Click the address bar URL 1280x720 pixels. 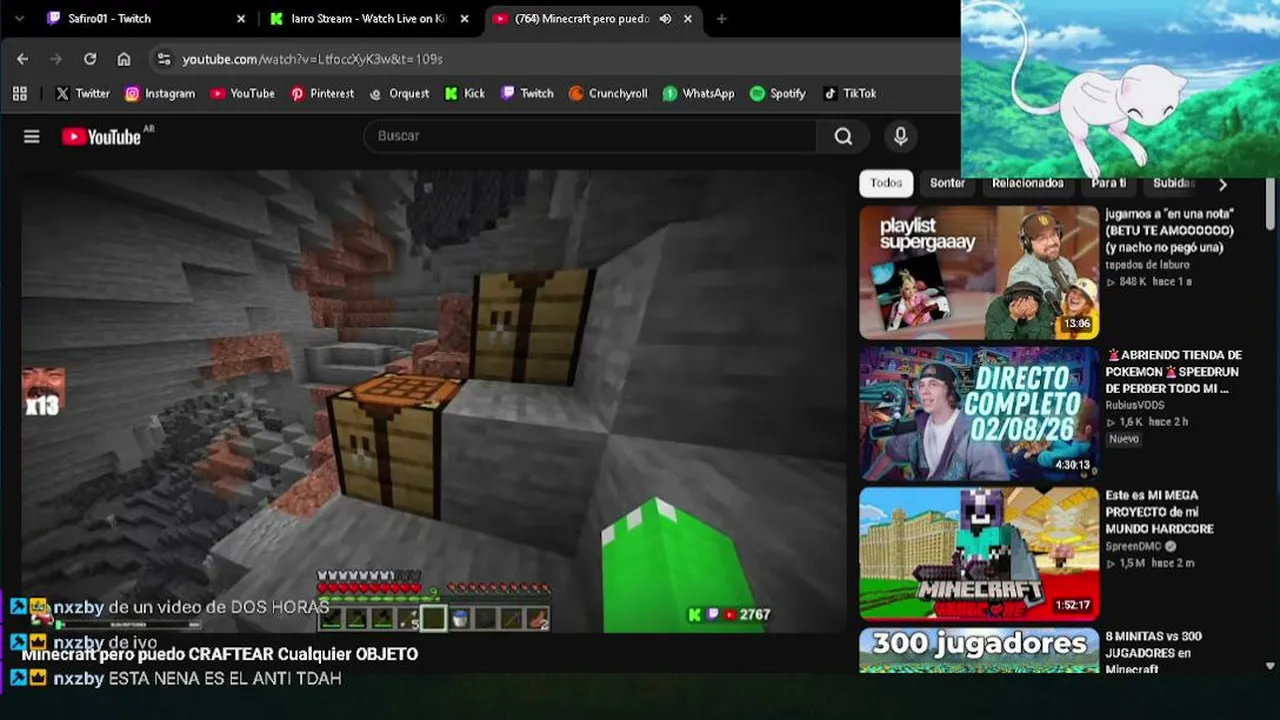[x=312, y=59]
